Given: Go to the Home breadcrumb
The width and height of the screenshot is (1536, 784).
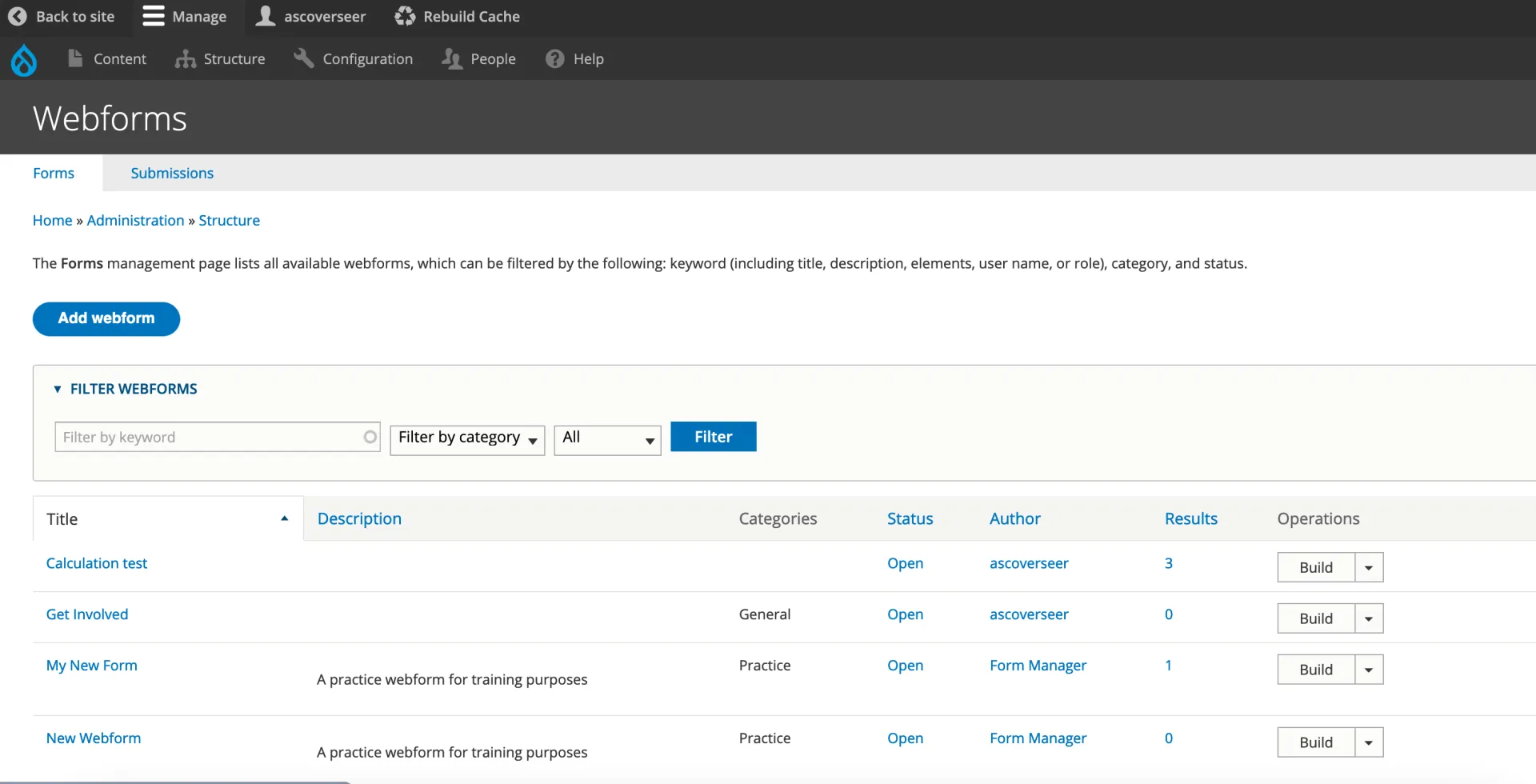Looking at the screenshot, I should (x=52, y=220).
